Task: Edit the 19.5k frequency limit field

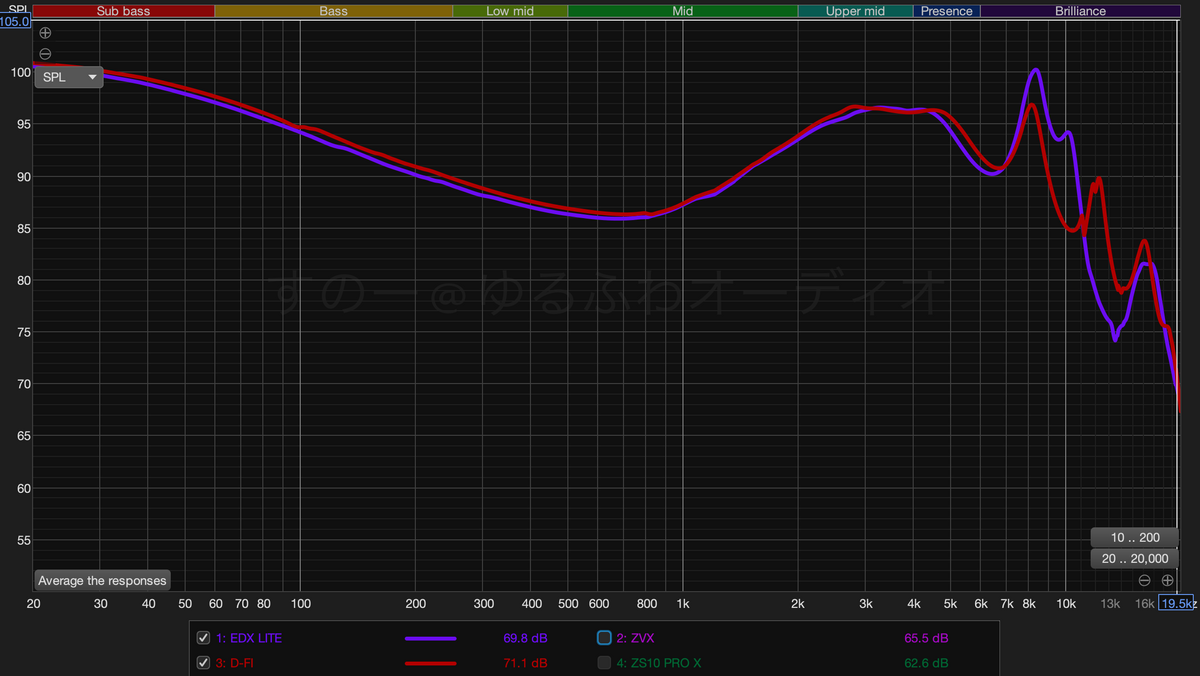Action: coord(1178,603)
